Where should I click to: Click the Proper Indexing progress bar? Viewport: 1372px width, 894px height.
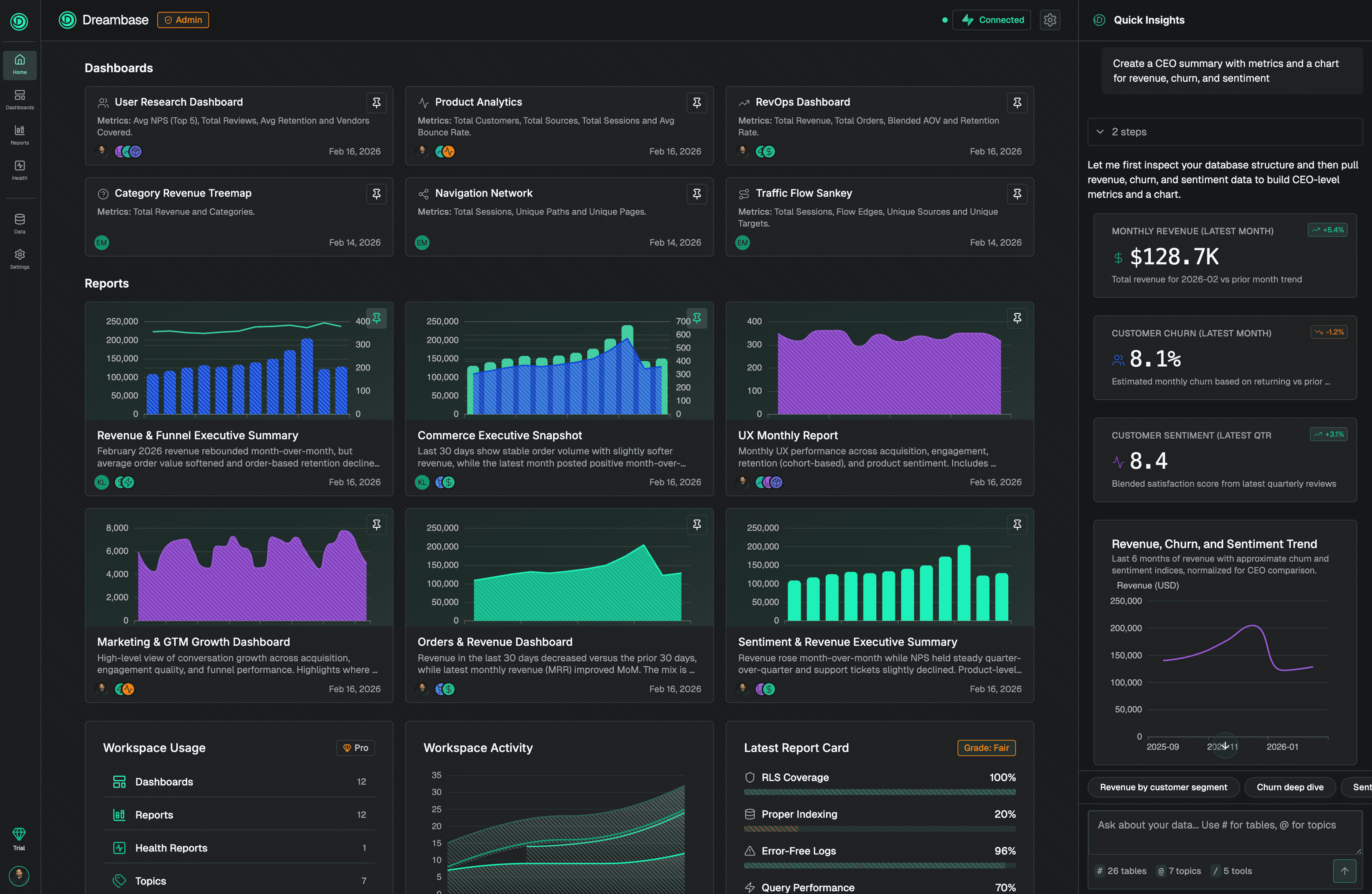click(879, 828)
